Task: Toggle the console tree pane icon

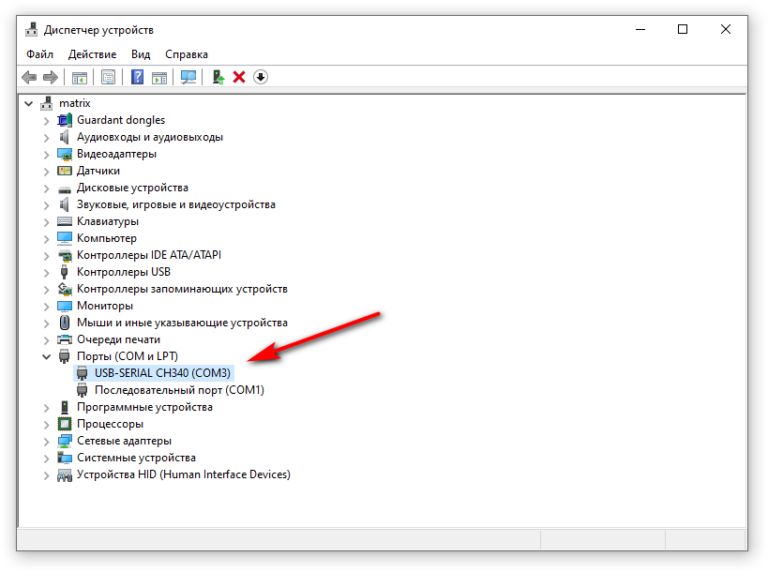Action: tap(79, 77)
